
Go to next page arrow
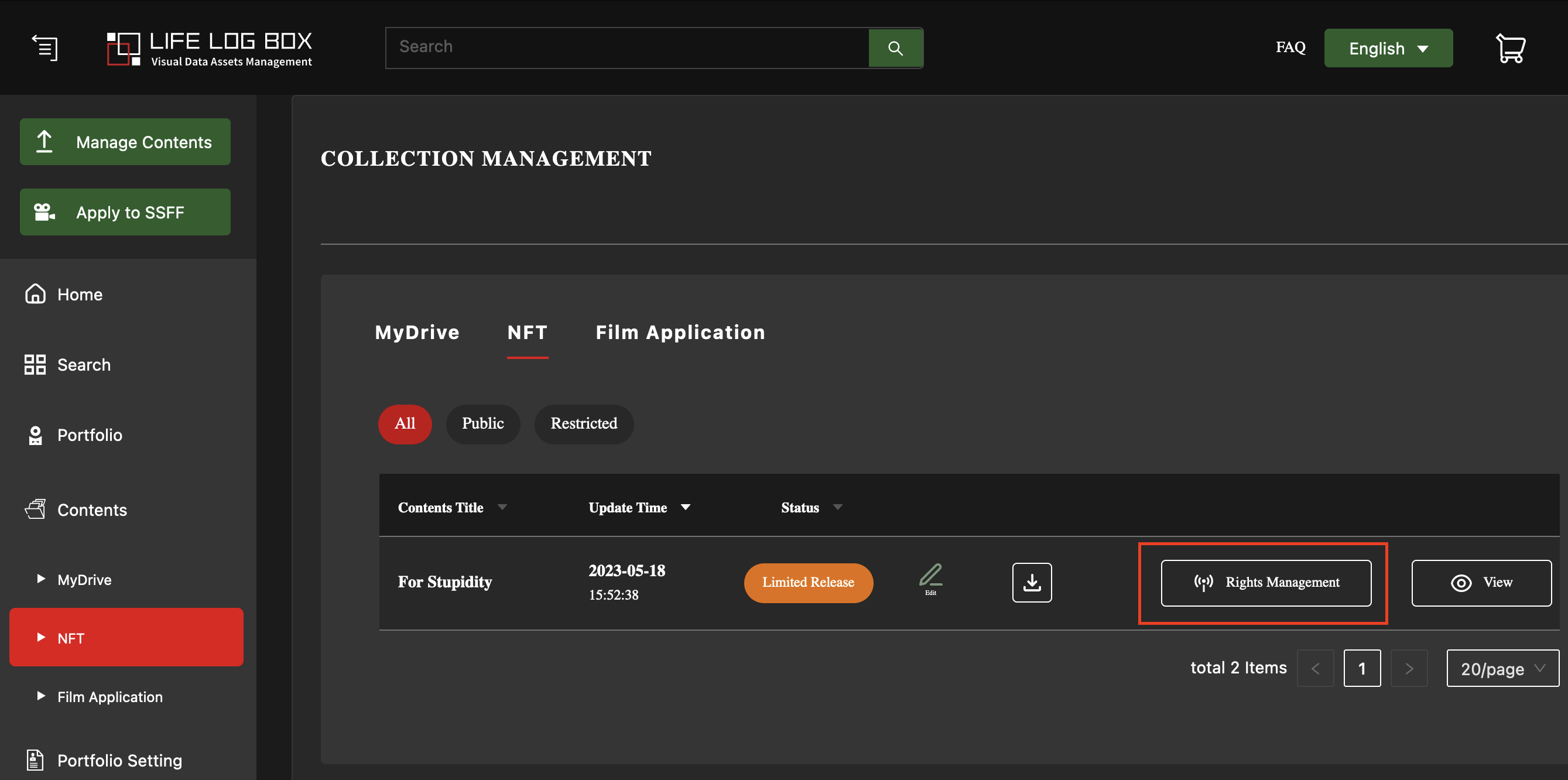click(x=1409, y=668)
